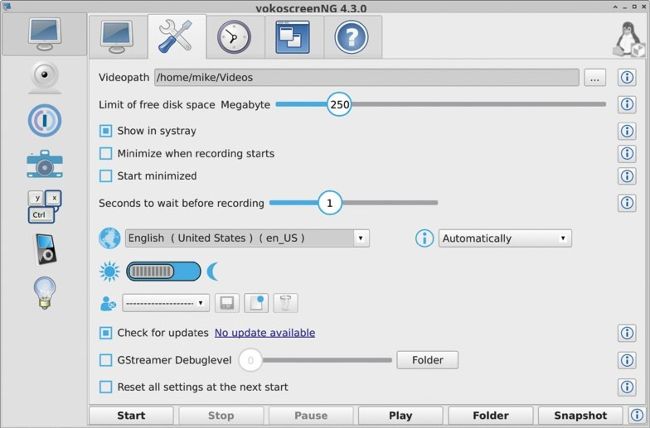This screenshot has height=428, width=650.
Task: Click the Tux penguin logo
Action: coord(629,39)
